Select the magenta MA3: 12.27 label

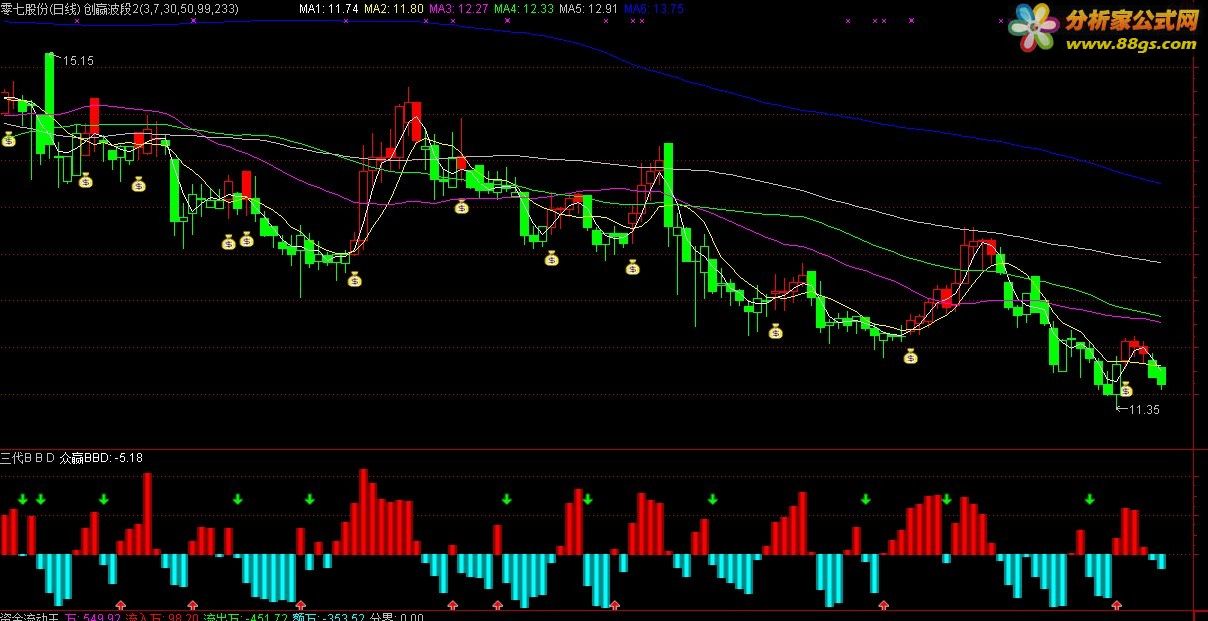tap(458, 8)
